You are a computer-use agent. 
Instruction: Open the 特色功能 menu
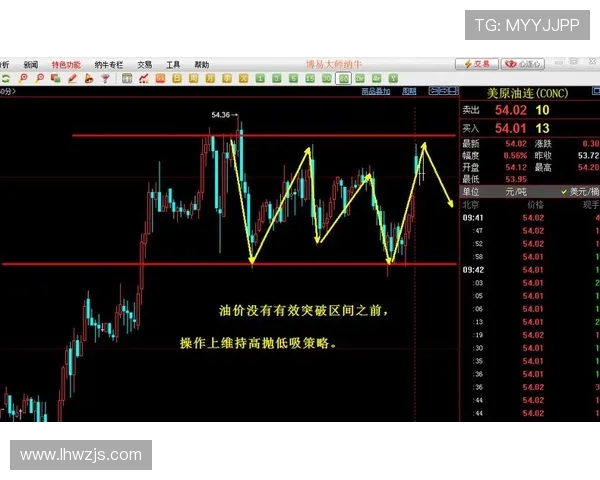[66, 65]
